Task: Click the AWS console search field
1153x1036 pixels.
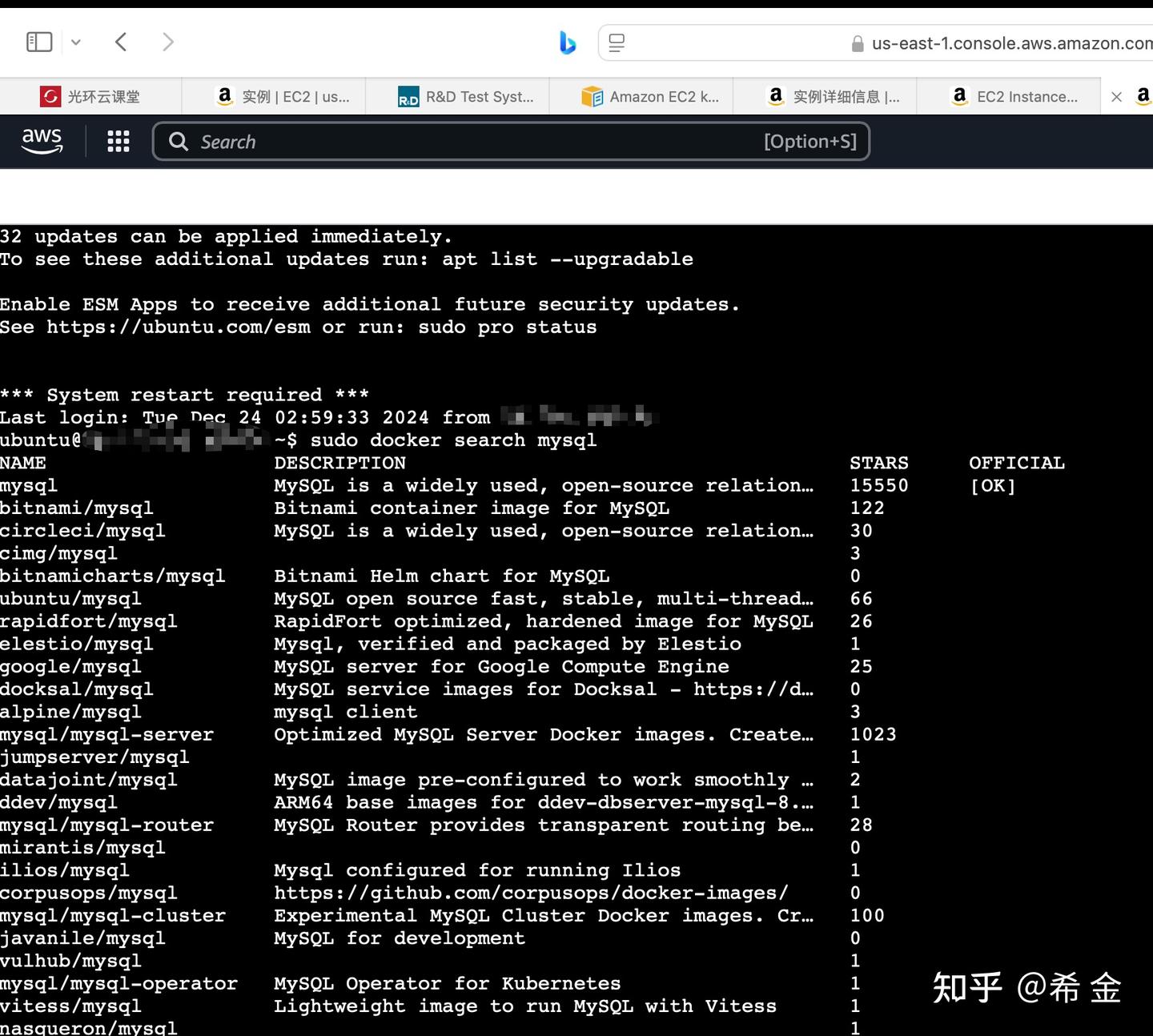Action: pos(480,141)
